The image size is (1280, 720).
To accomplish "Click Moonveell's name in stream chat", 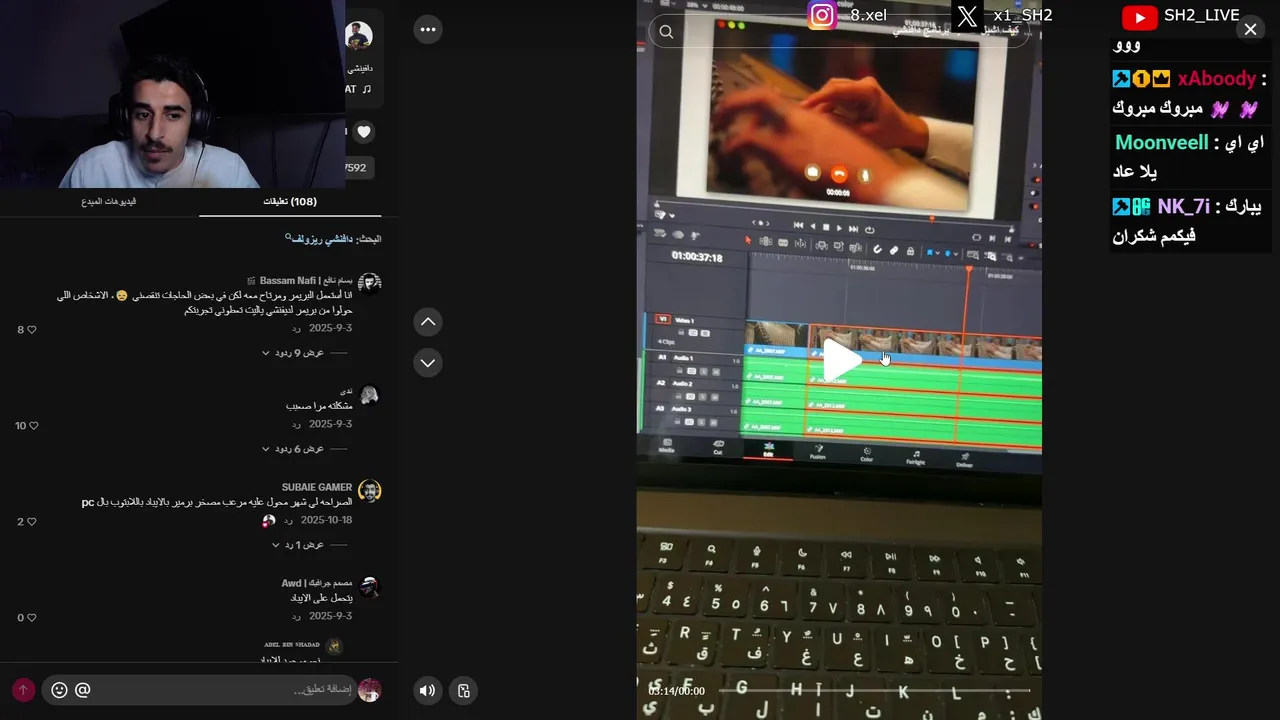I will point(1162,143).
